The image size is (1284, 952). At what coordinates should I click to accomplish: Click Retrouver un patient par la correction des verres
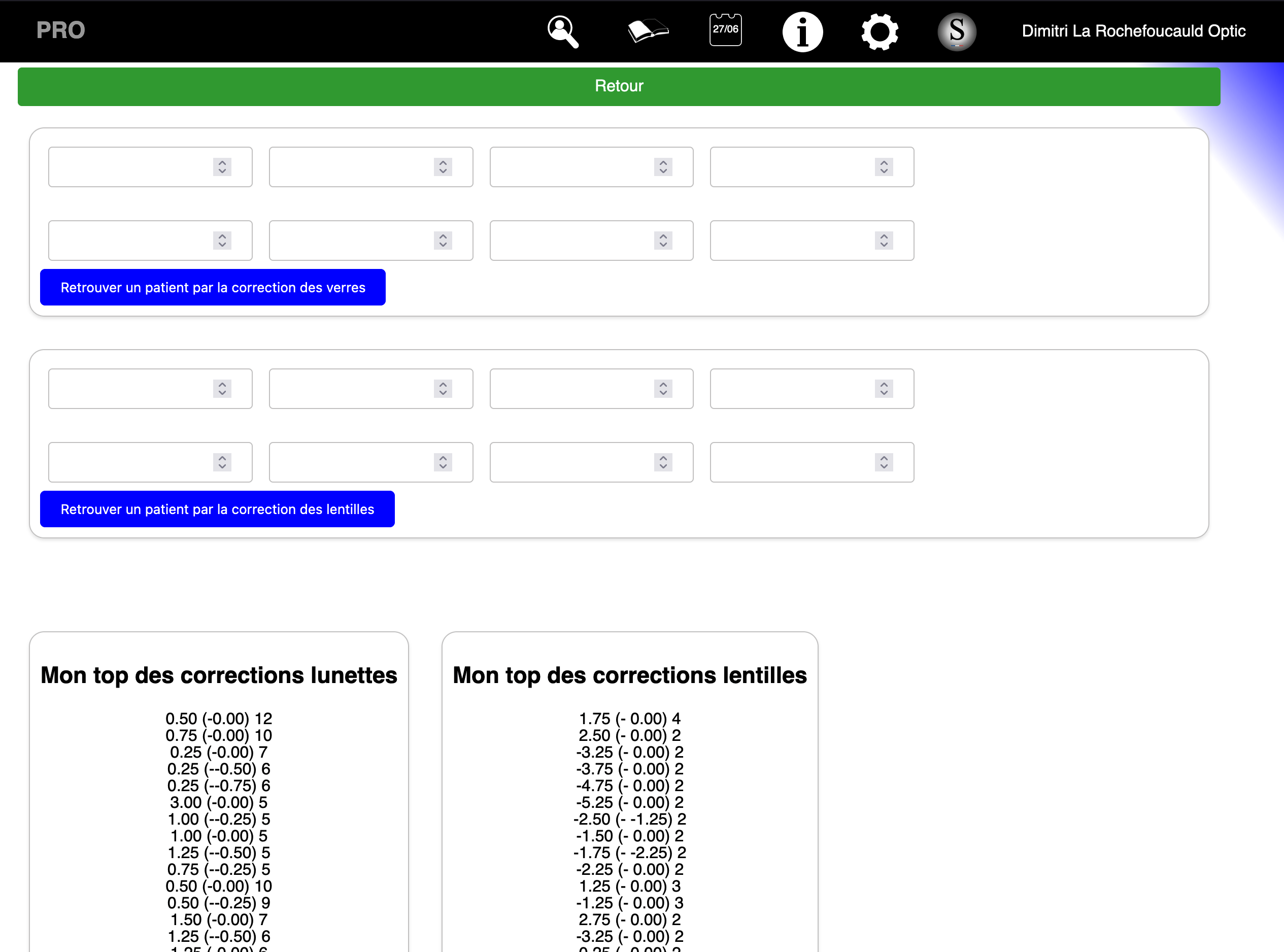(213, 287)
